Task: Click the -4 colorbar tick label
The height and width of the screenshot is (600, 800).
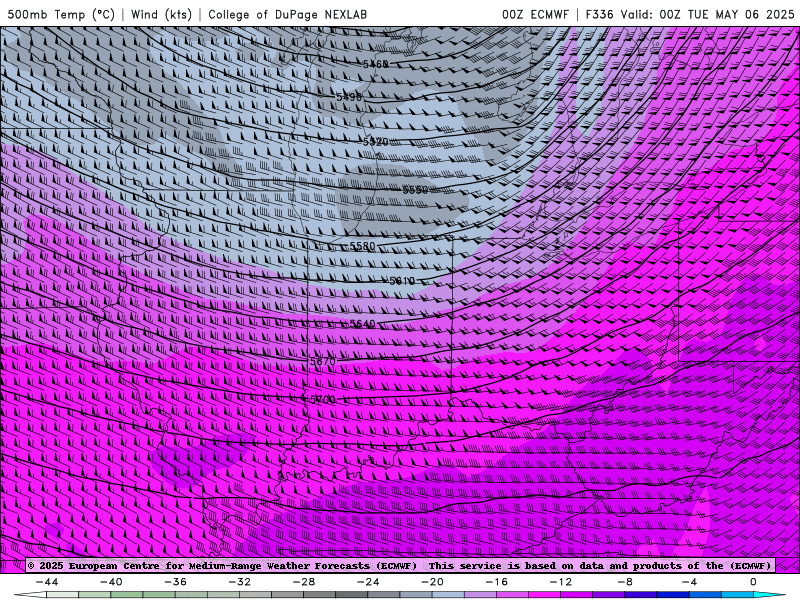Action: coord(690,582)
